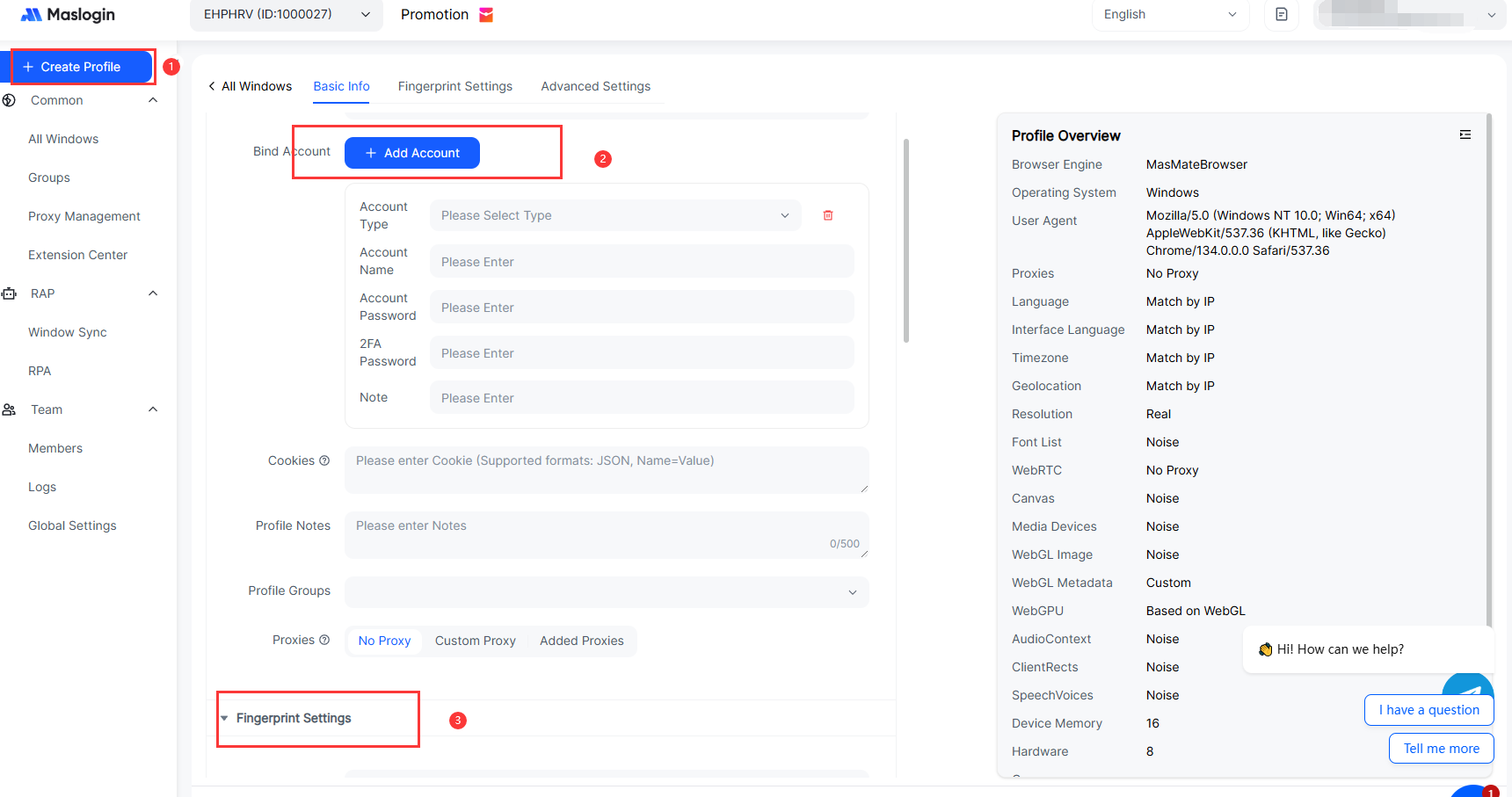Viewport: 1512px width, 797px height.
Task: Click the Add Account button
Action: [411, 153]
